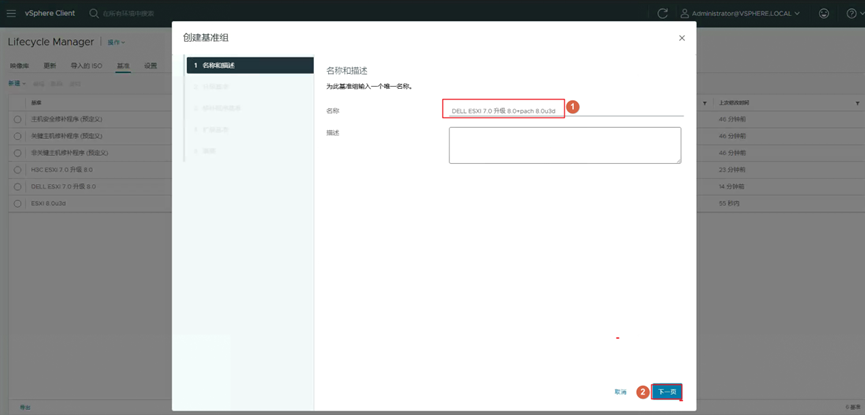Click the 名称 input field
Image resolution: width=865 pixels, height=415 pixels.
tap(566, 110)
